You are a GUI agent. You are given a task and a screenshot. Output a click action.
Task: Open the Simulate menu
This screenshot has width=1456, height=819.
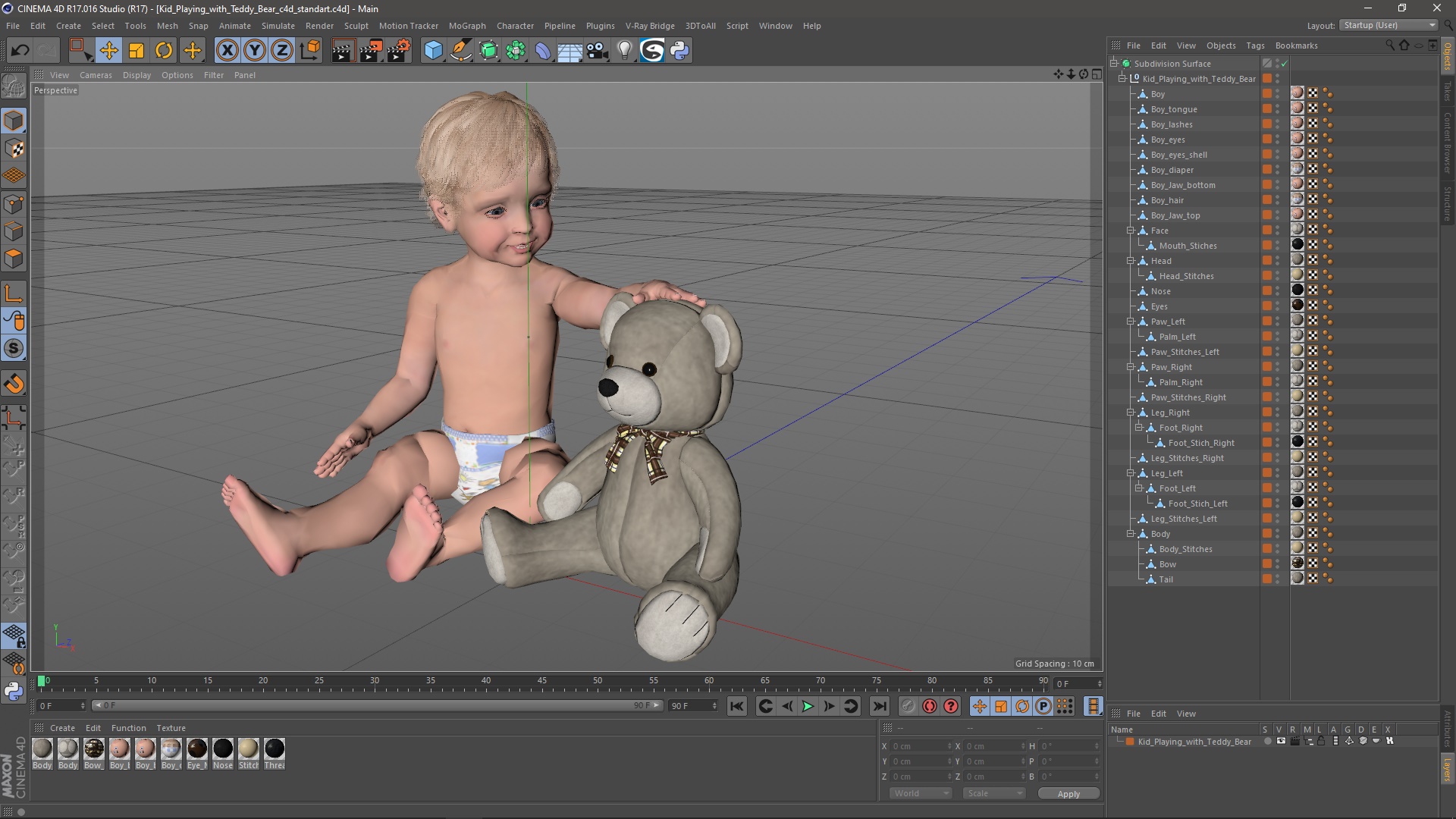coord(278,26)
